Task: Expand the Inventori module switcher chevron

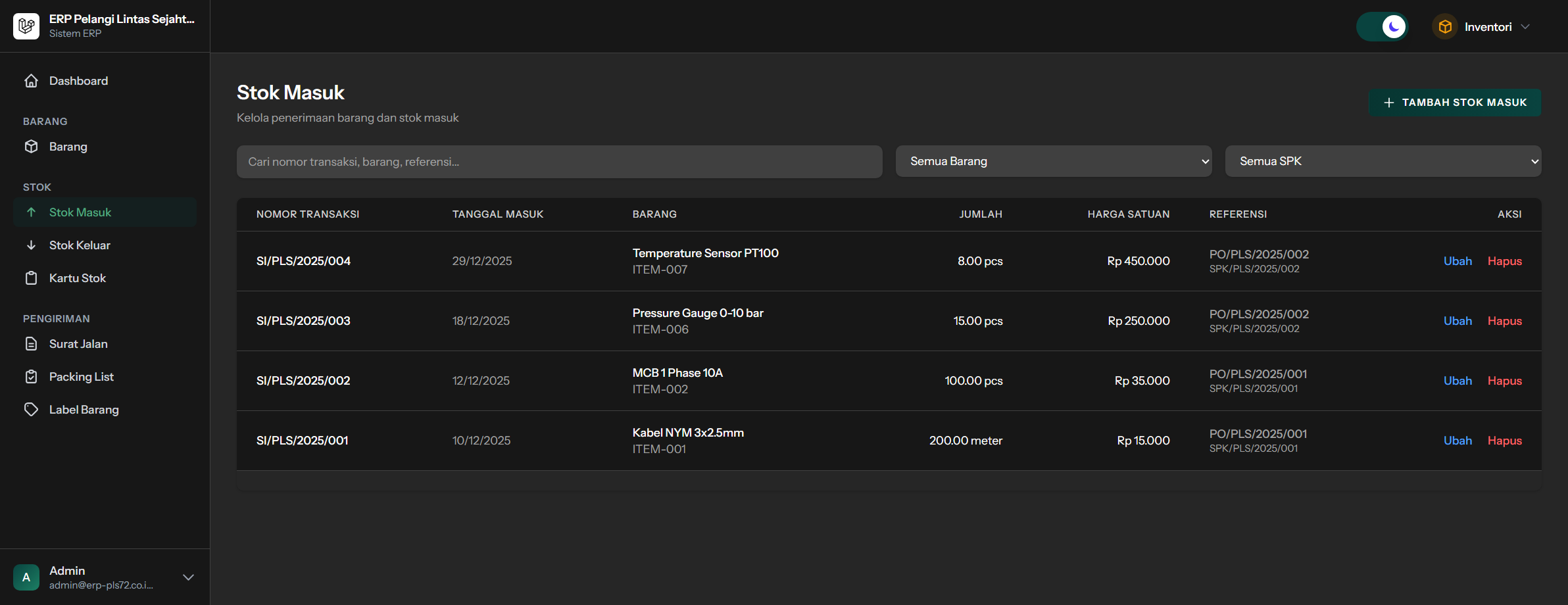Action: [1526, 27]
